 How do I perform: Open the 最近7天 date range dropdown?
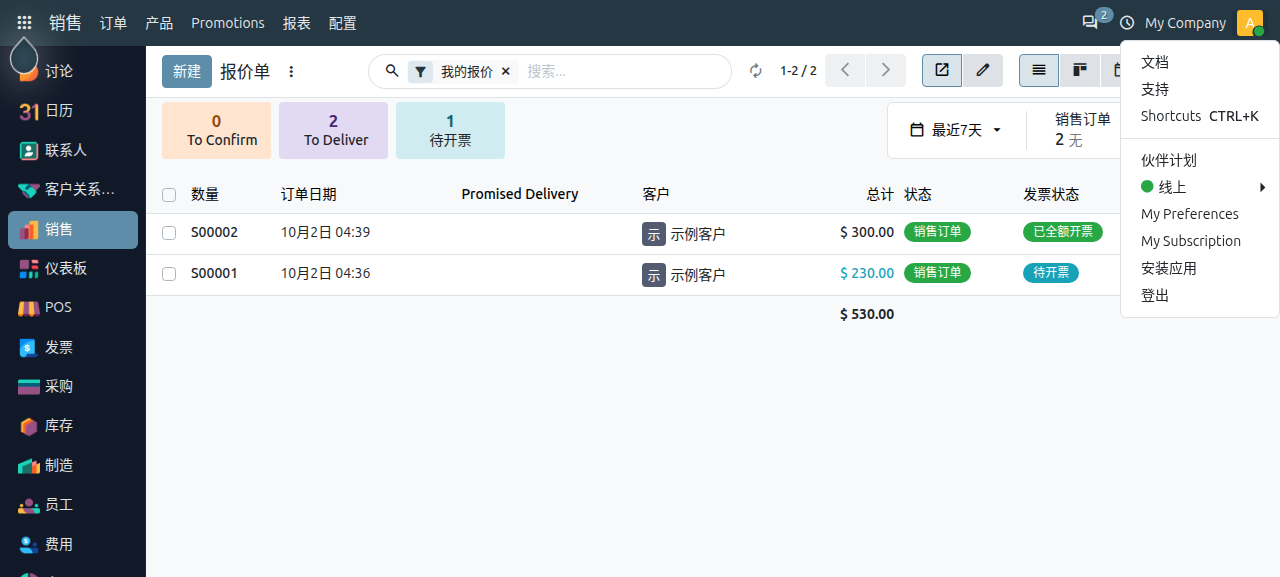[956, 130]
